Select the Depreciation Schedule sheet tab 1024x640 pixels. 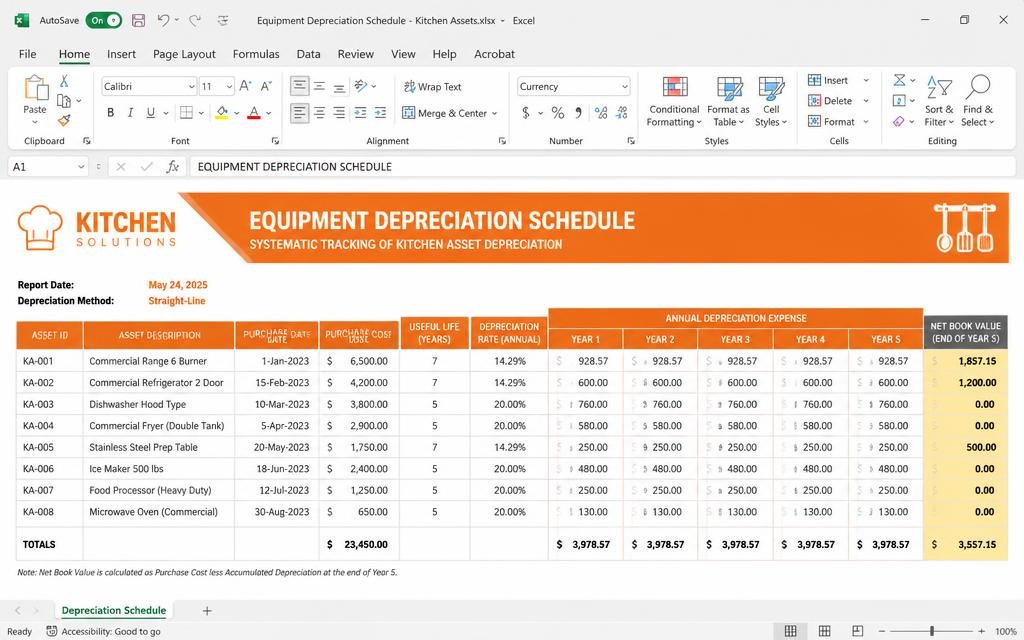(x=114, y=610)
